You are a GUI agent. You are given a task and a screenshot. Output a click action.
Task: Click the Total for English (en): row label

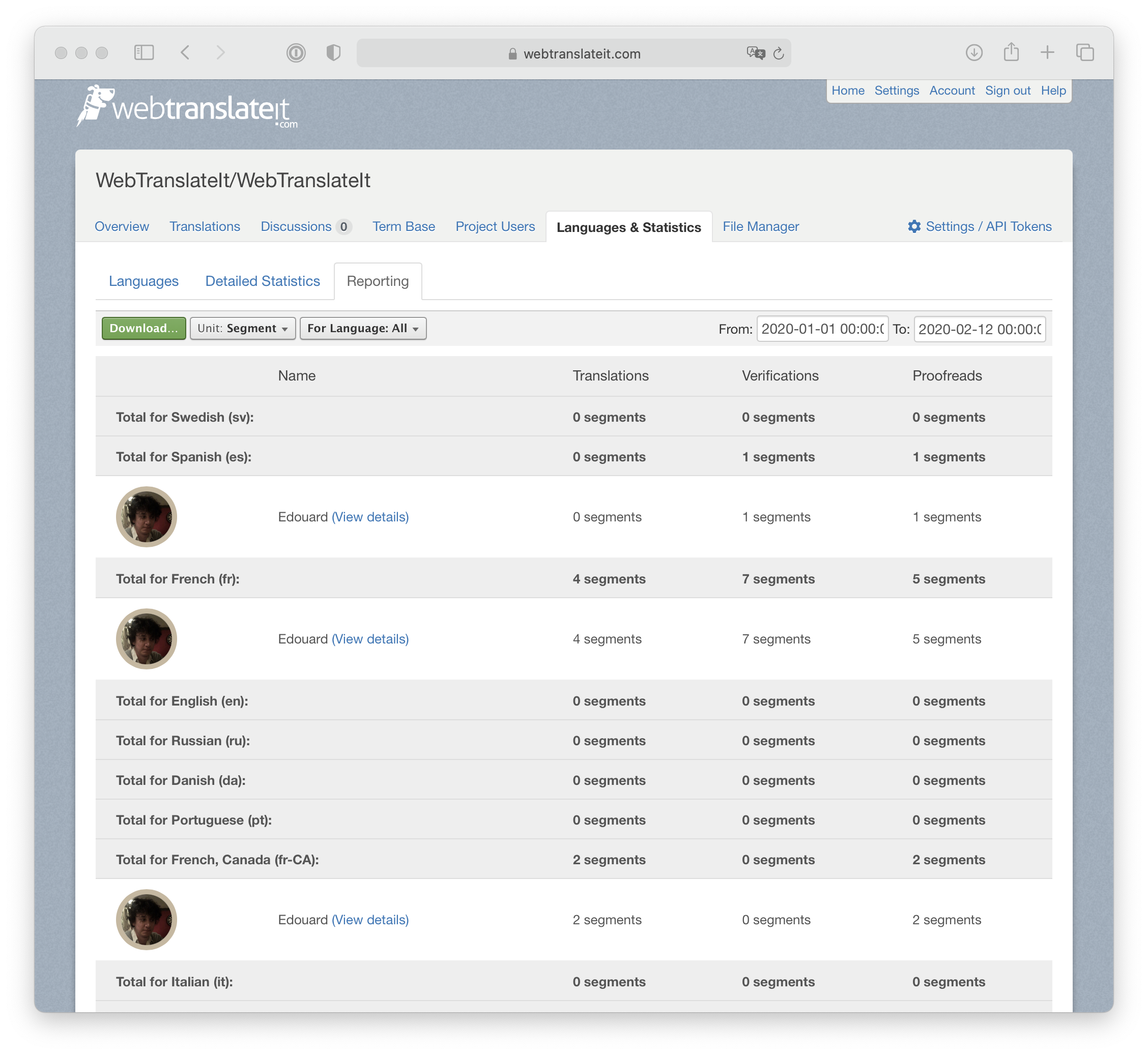click(182, 701)
